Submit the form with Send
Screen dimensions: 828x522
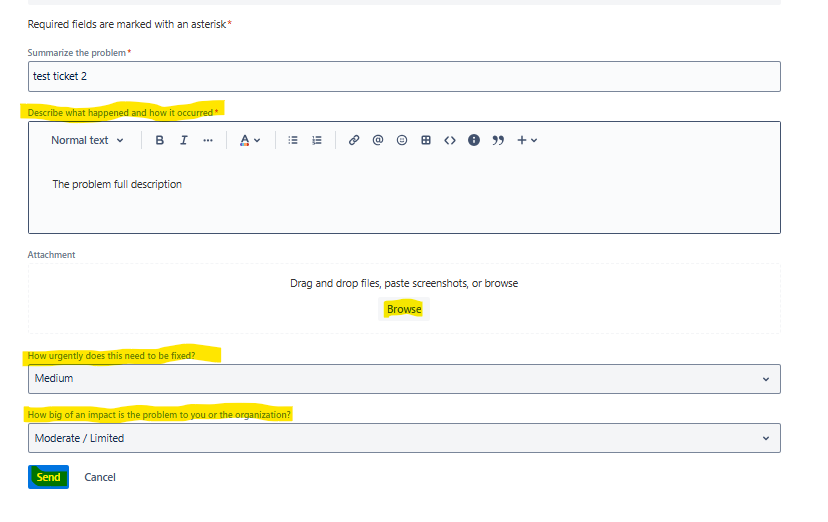click(48, 478)
